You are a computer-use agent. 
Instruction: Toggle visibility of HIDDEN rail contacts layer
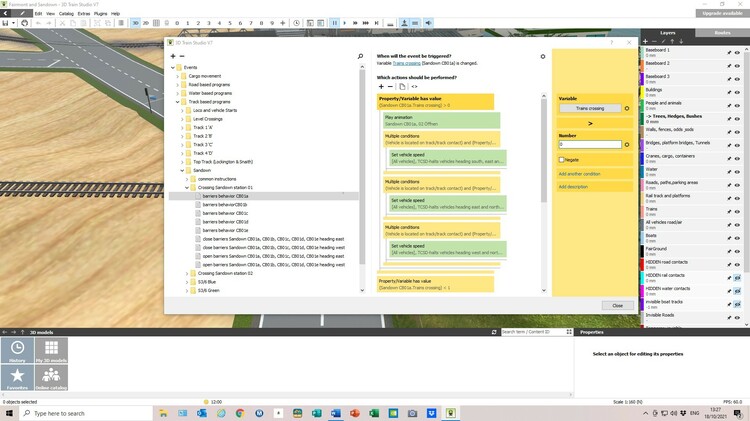click(737, 276)
